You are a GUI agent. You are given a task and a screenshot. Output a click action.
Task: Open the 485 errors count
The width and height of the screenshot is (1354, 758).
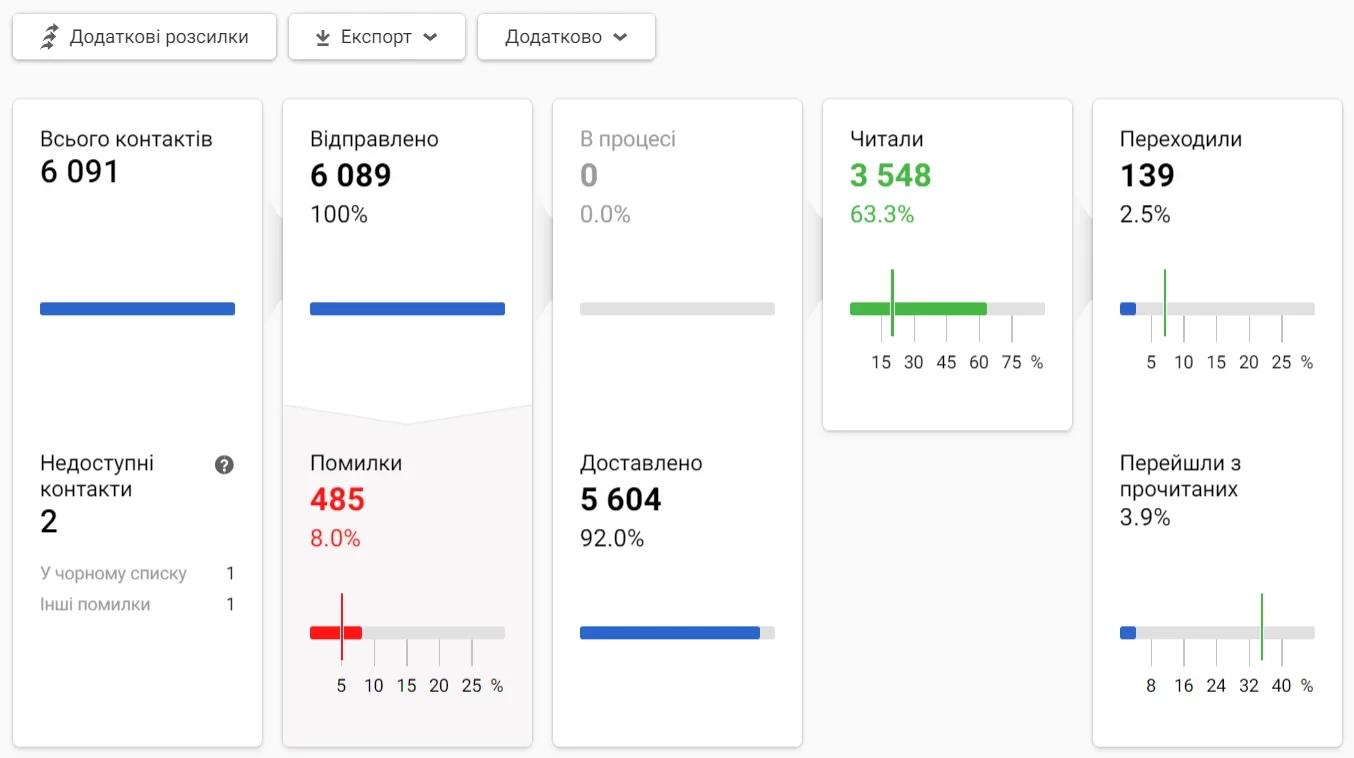337,499
